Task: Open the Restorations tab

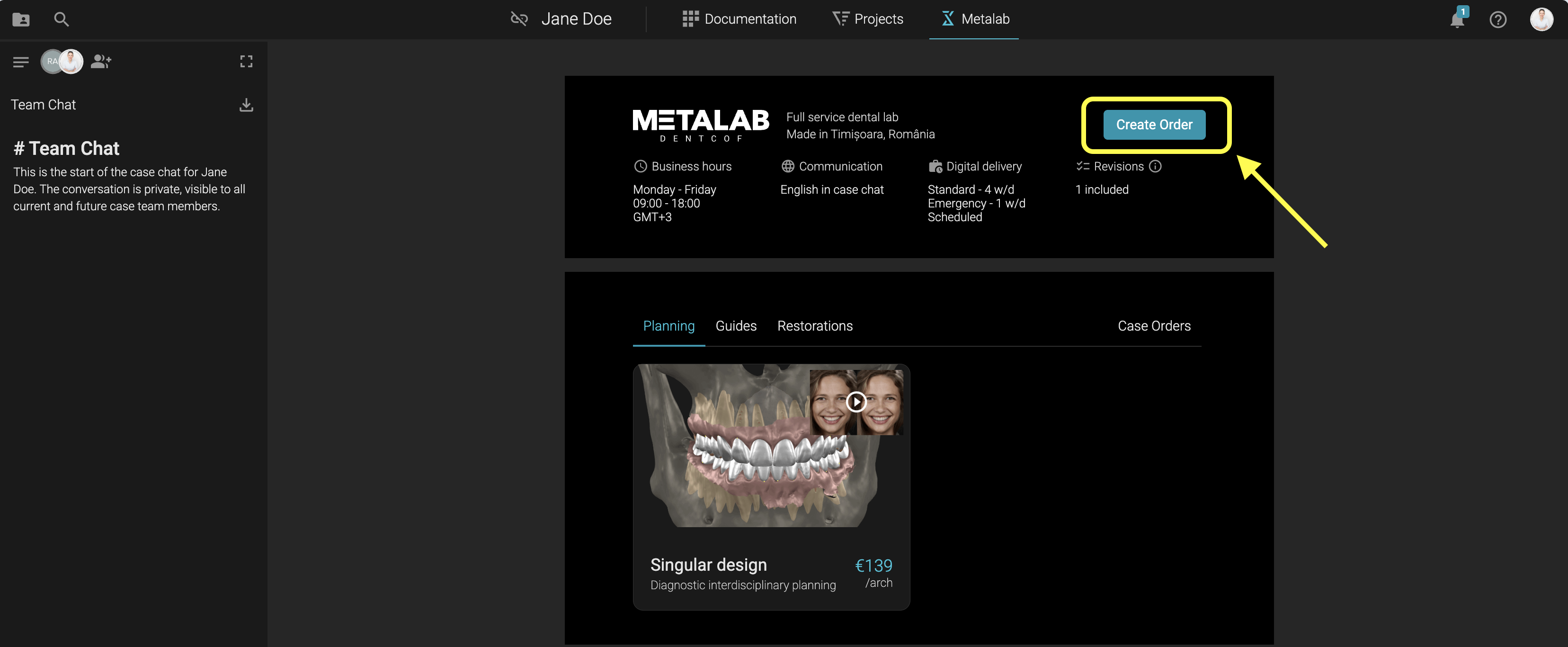Action: 814,326
